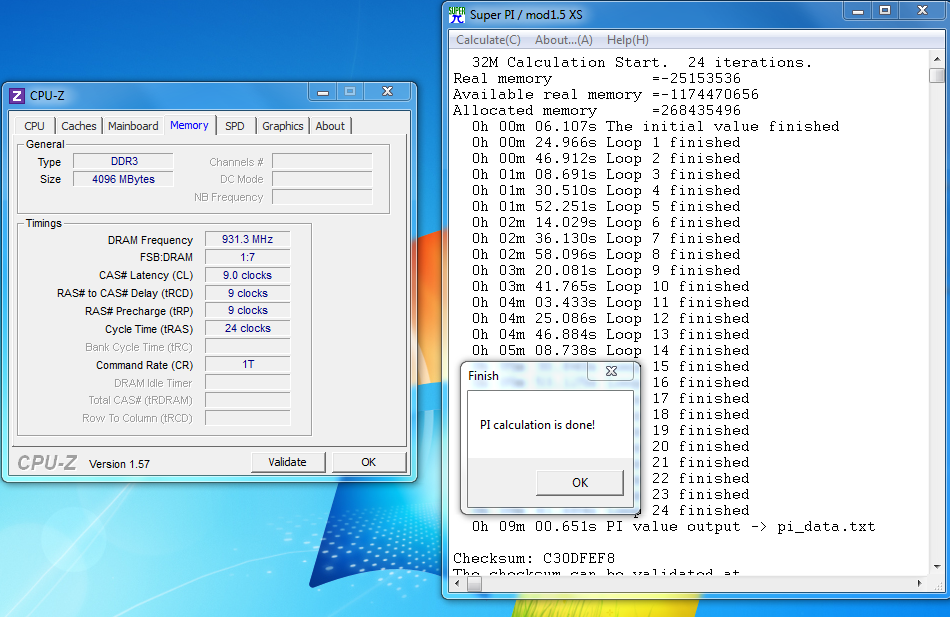Confirm PI calculation done with OK
The width and height of the screenshot is (950, 617).
coord(580,482)
